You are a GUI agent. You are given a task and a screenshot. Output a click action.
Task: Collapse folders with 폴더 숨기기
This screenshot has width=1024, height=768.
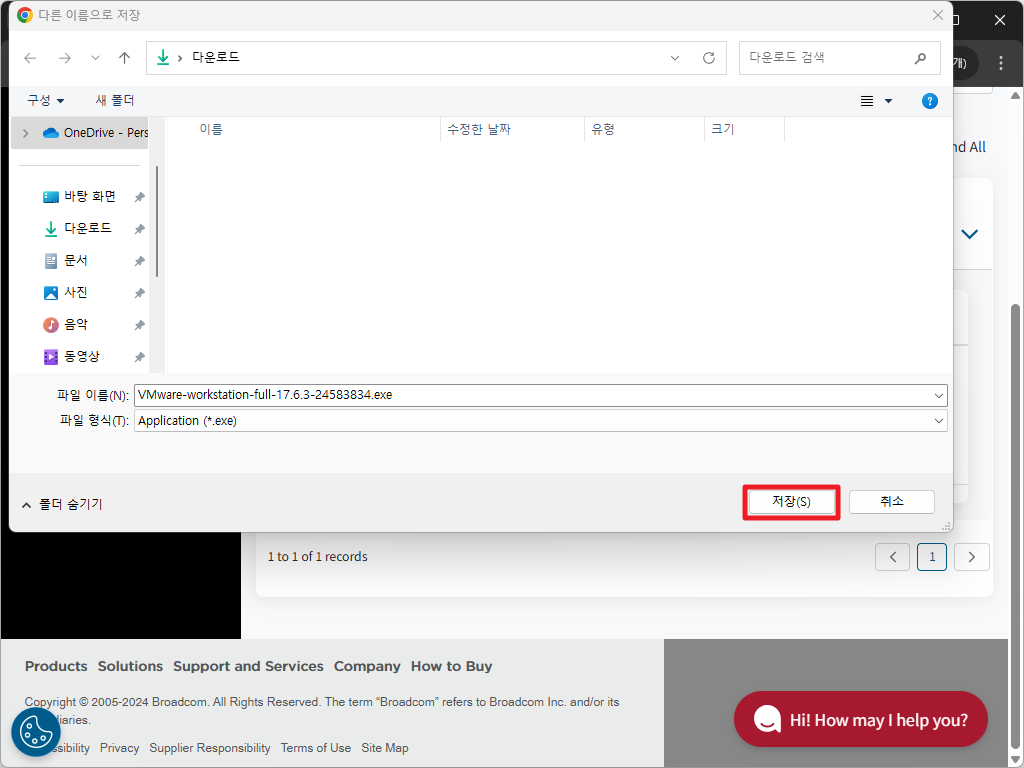(x=62, y=504)
